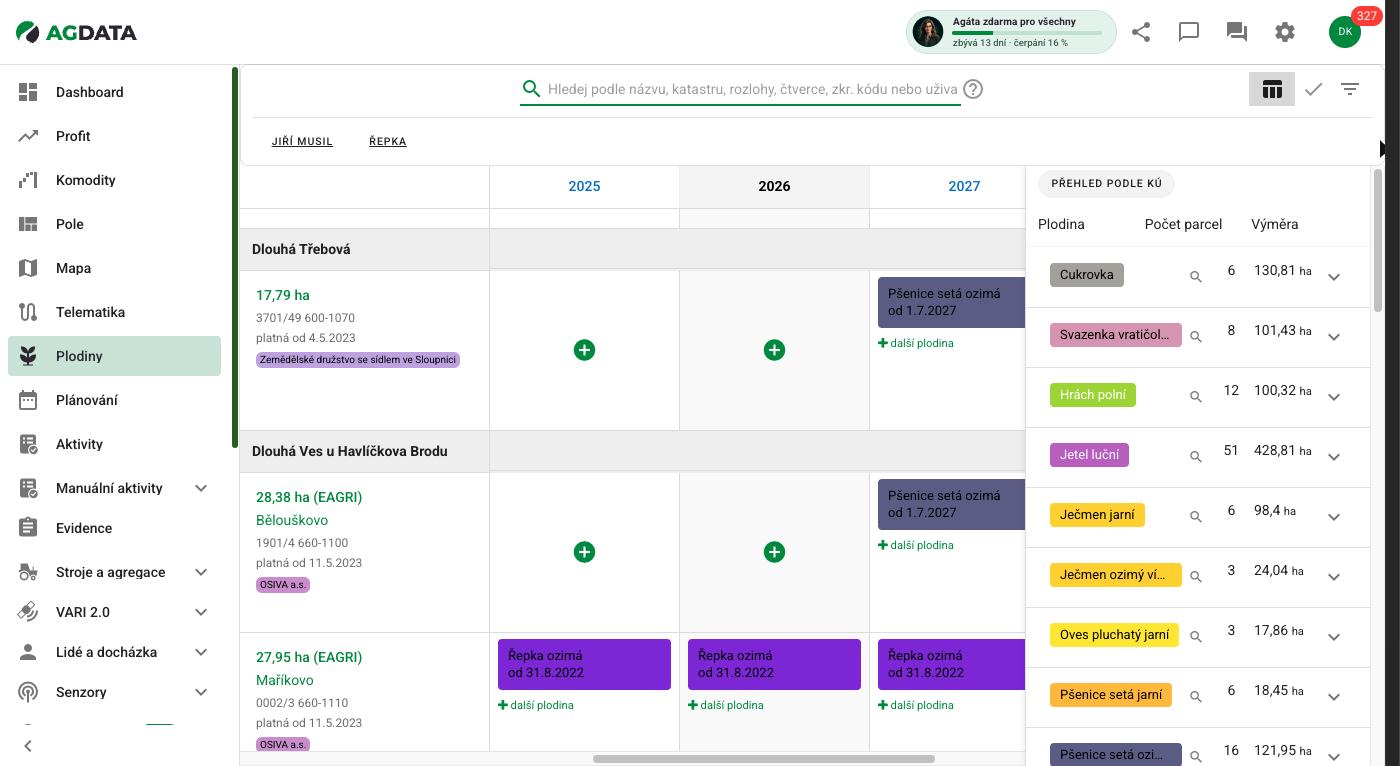
Task: Click the search help question mark
Action: tap(973, 89)
